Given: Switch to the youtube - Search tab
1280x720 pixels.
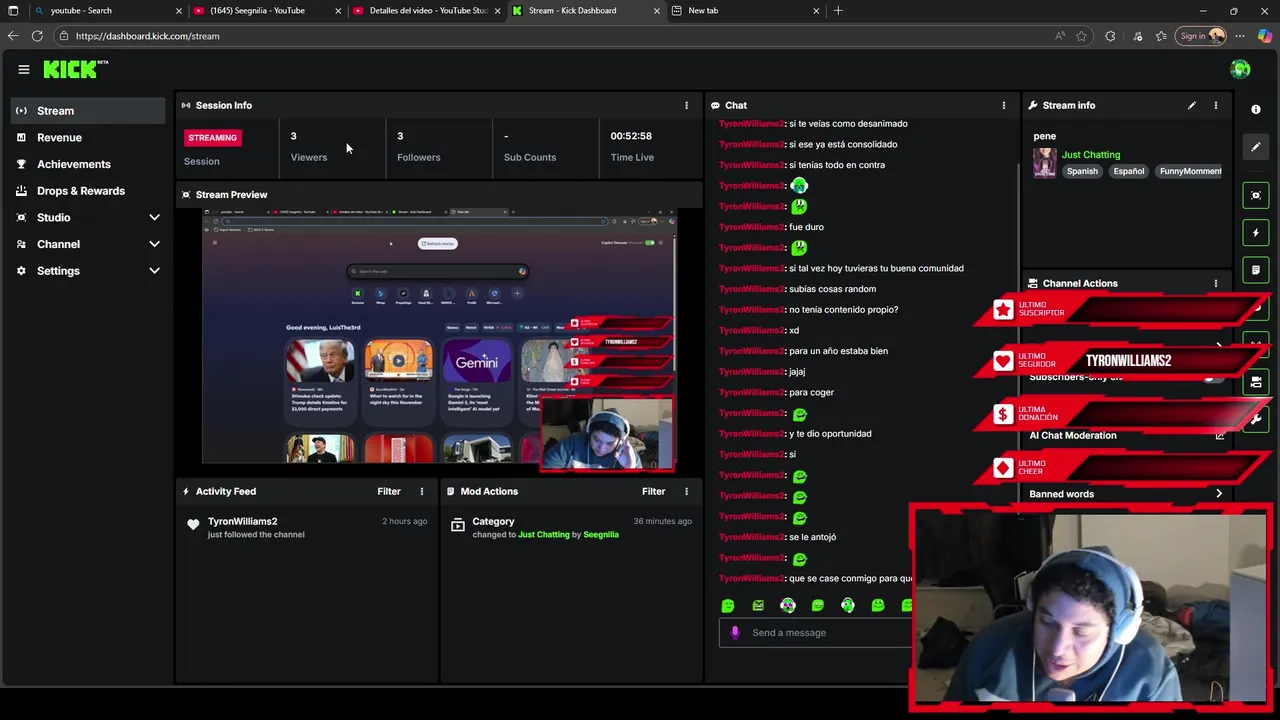Looking at the screenshot, I should coord(106,10).
